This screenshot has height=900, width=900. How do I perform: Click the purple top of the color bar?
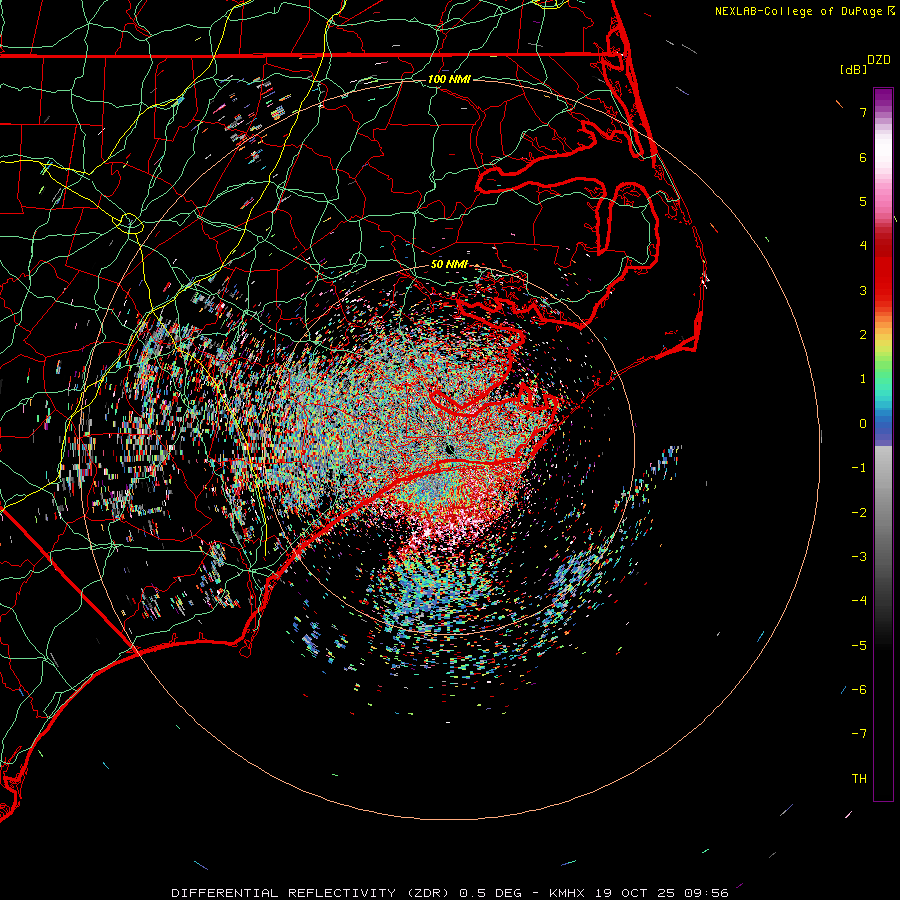pos(883,98)
